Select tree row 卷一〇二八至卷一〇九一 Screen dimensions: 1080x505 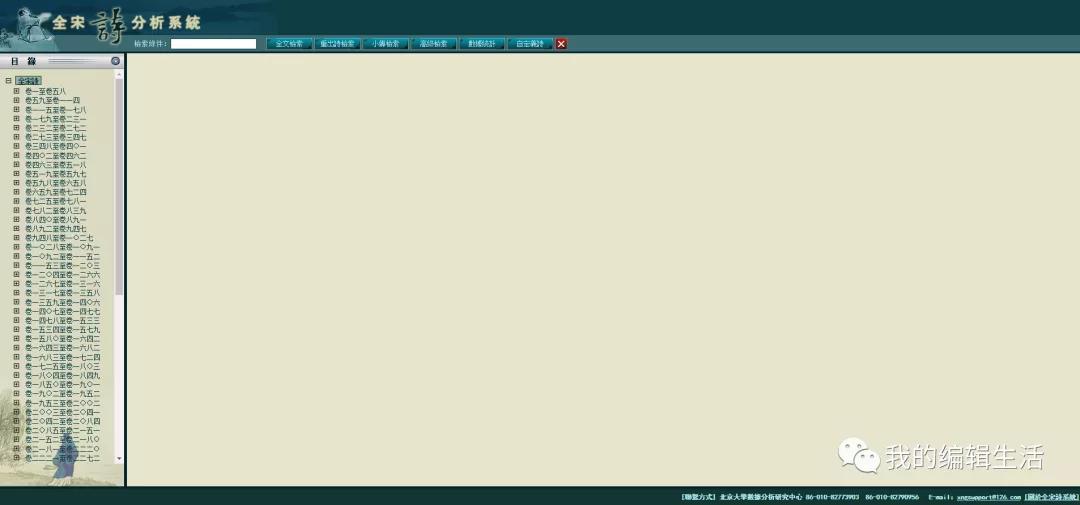(x=63, y=247)
